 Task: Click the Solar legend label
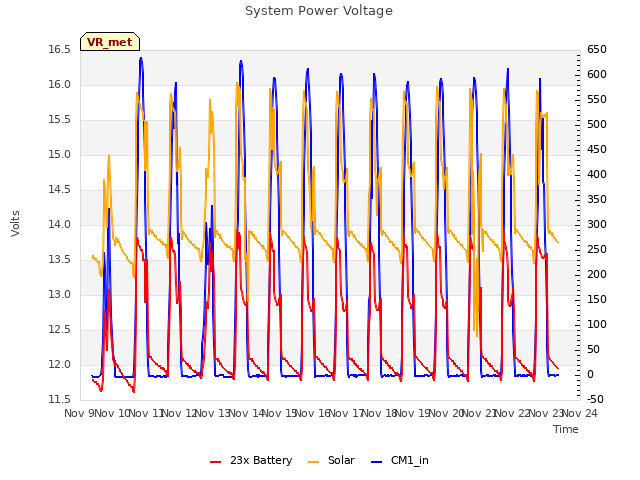[x=341, y=460]
